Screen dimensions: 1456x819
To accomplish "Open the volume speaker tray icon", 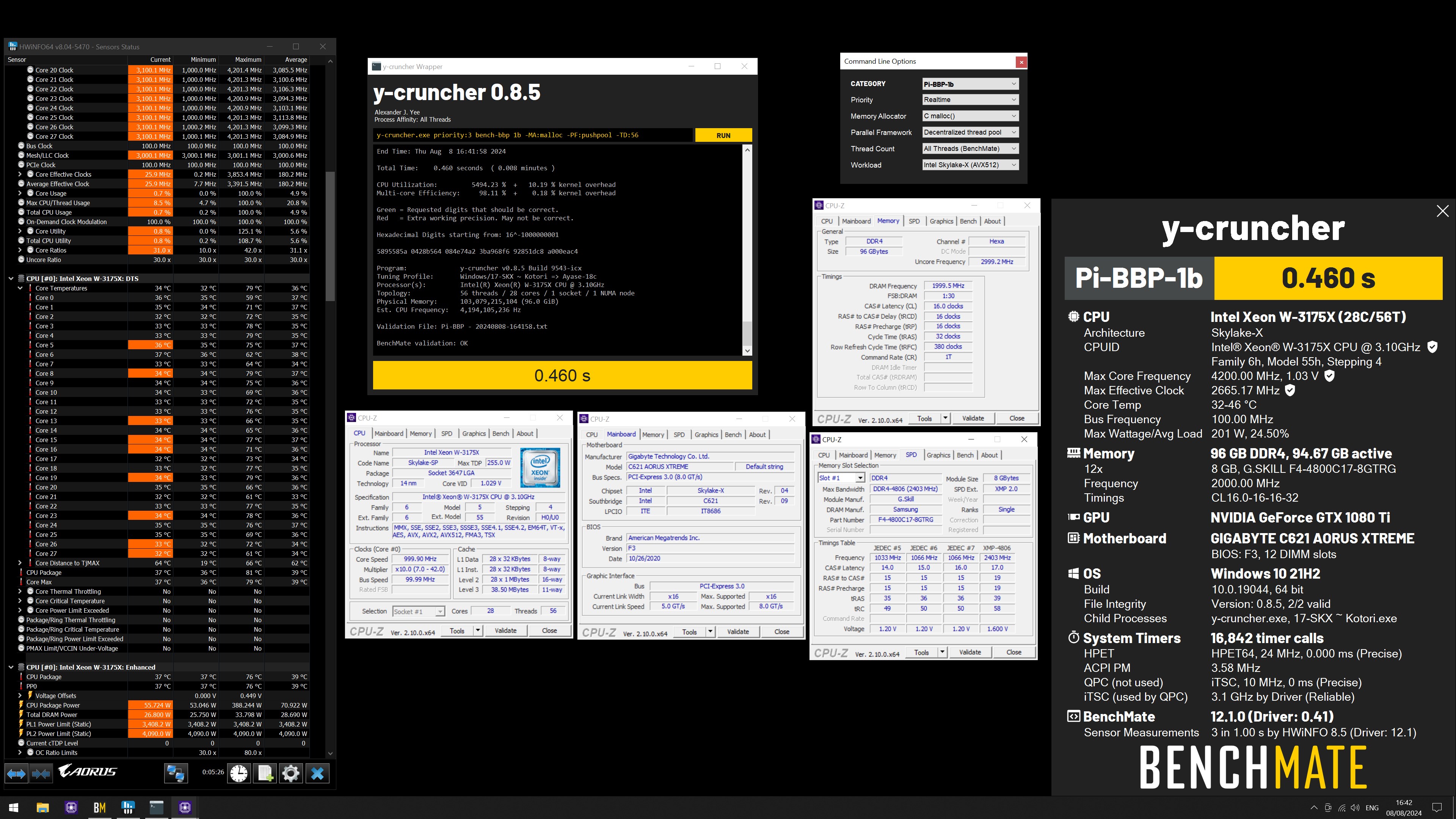I will (1356, 808).
